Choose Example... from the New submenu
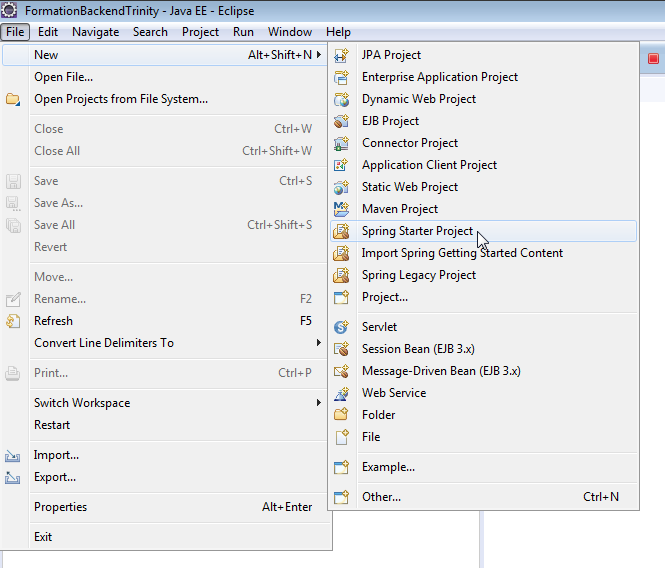Viewport: 665px width, 568px height. click(x=483, y=467)
